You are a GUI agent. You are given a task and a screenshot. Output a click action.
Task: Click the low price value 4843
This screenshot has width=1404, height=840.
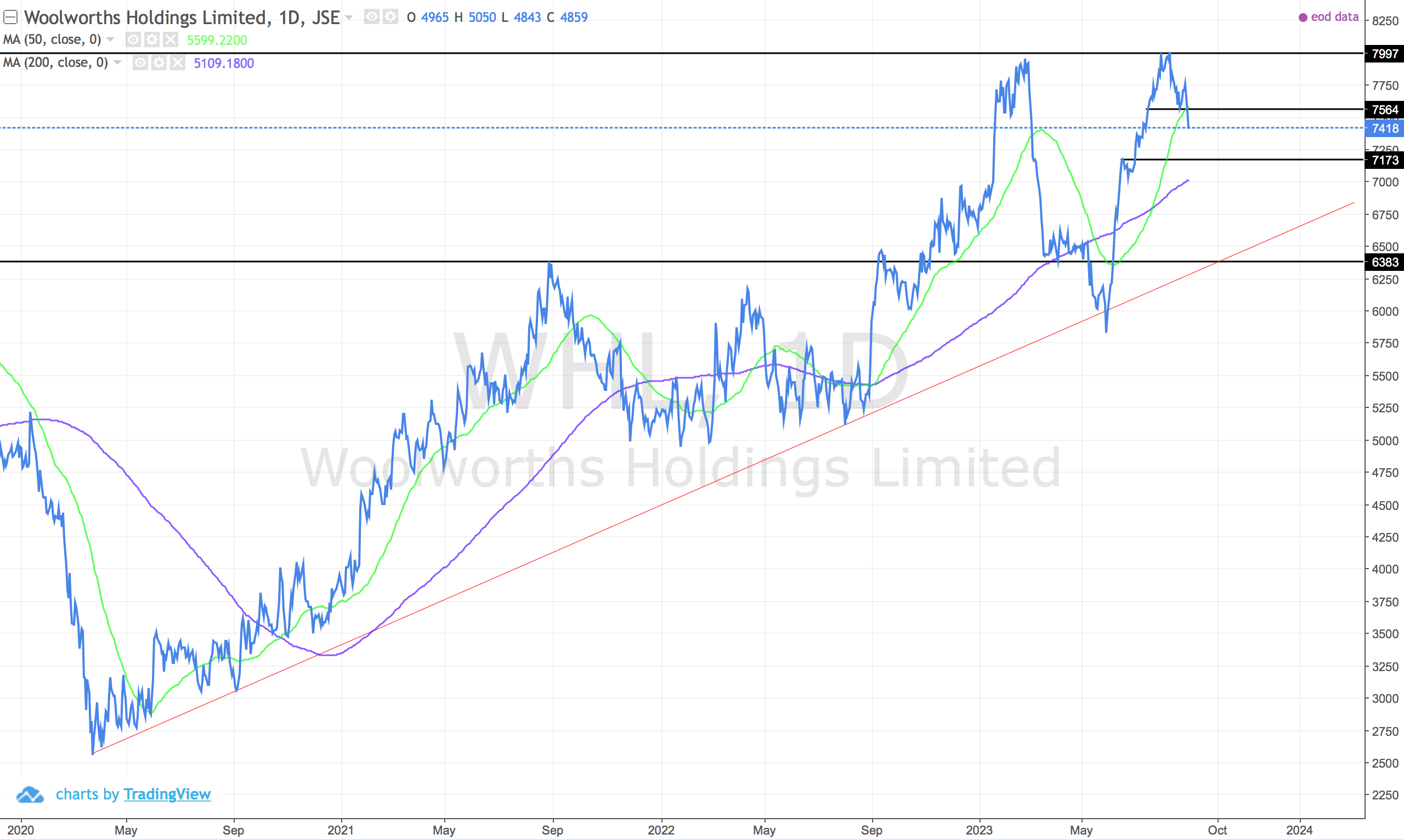click(x=528, y=18)
